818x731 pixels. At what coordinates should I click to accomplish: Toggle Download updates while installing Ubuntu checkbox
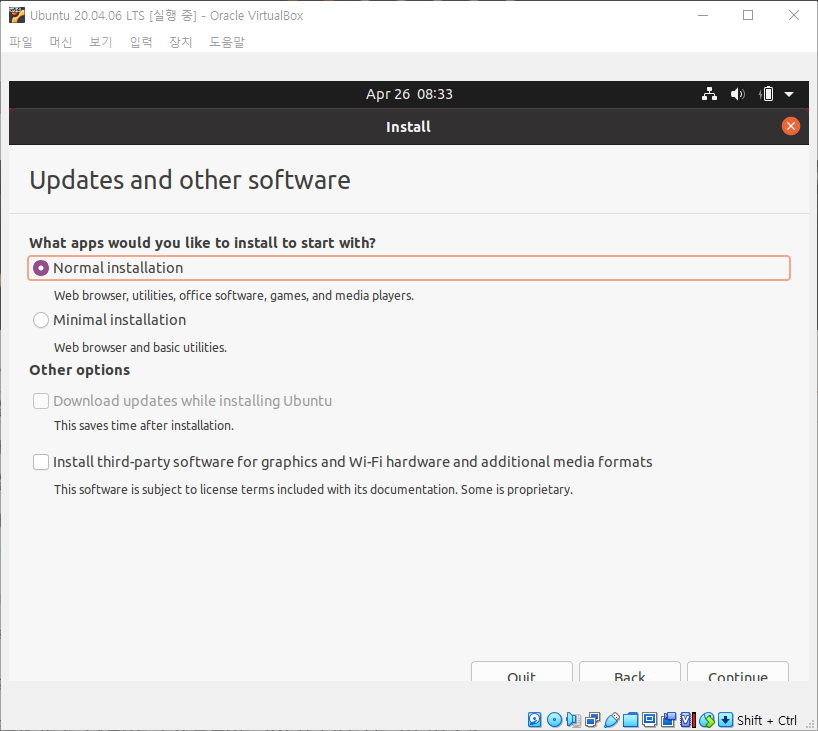click(x=41, y=401)
